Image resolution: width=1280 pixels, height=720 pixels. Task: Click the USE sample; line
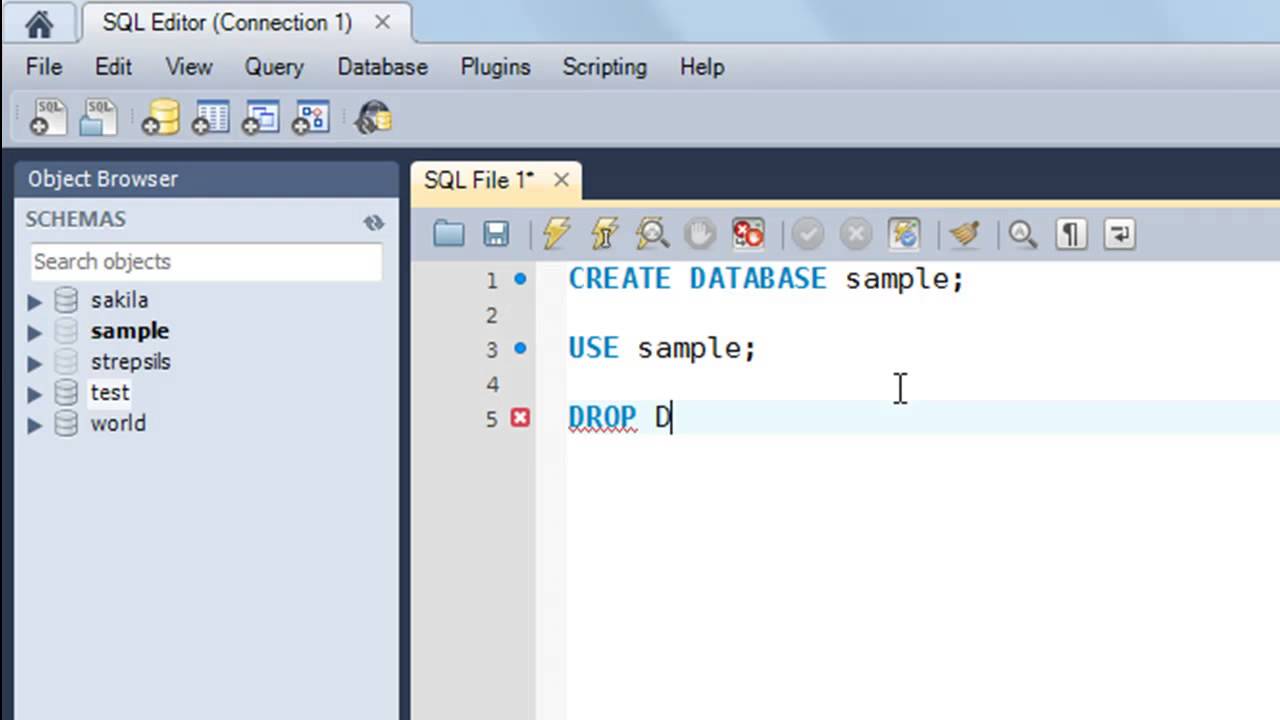pyautogui.click(x=662, y=348)
